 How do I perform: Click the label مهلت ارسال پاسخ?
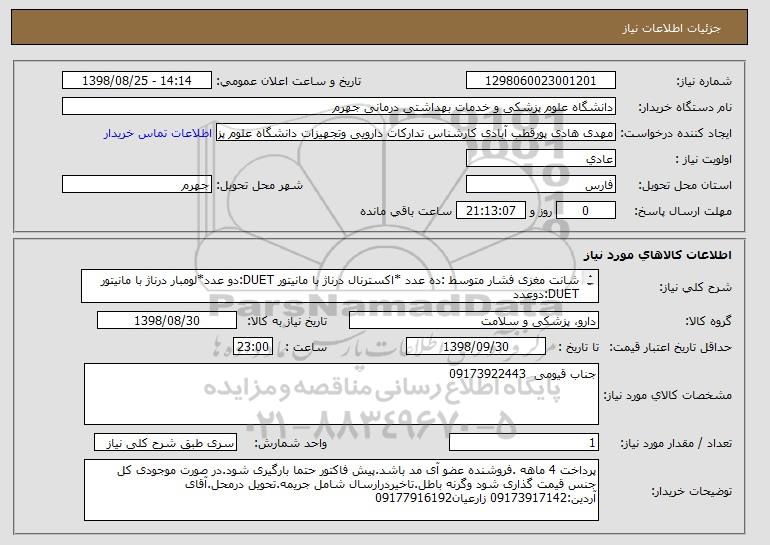click(x=683, y=211)
